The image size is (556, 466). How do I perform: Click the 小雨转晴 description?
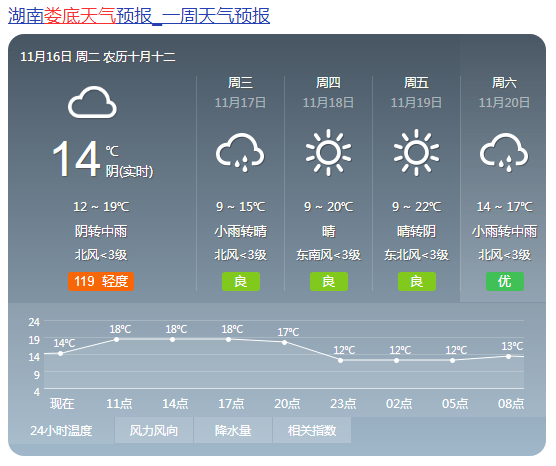tap(240, 231)
